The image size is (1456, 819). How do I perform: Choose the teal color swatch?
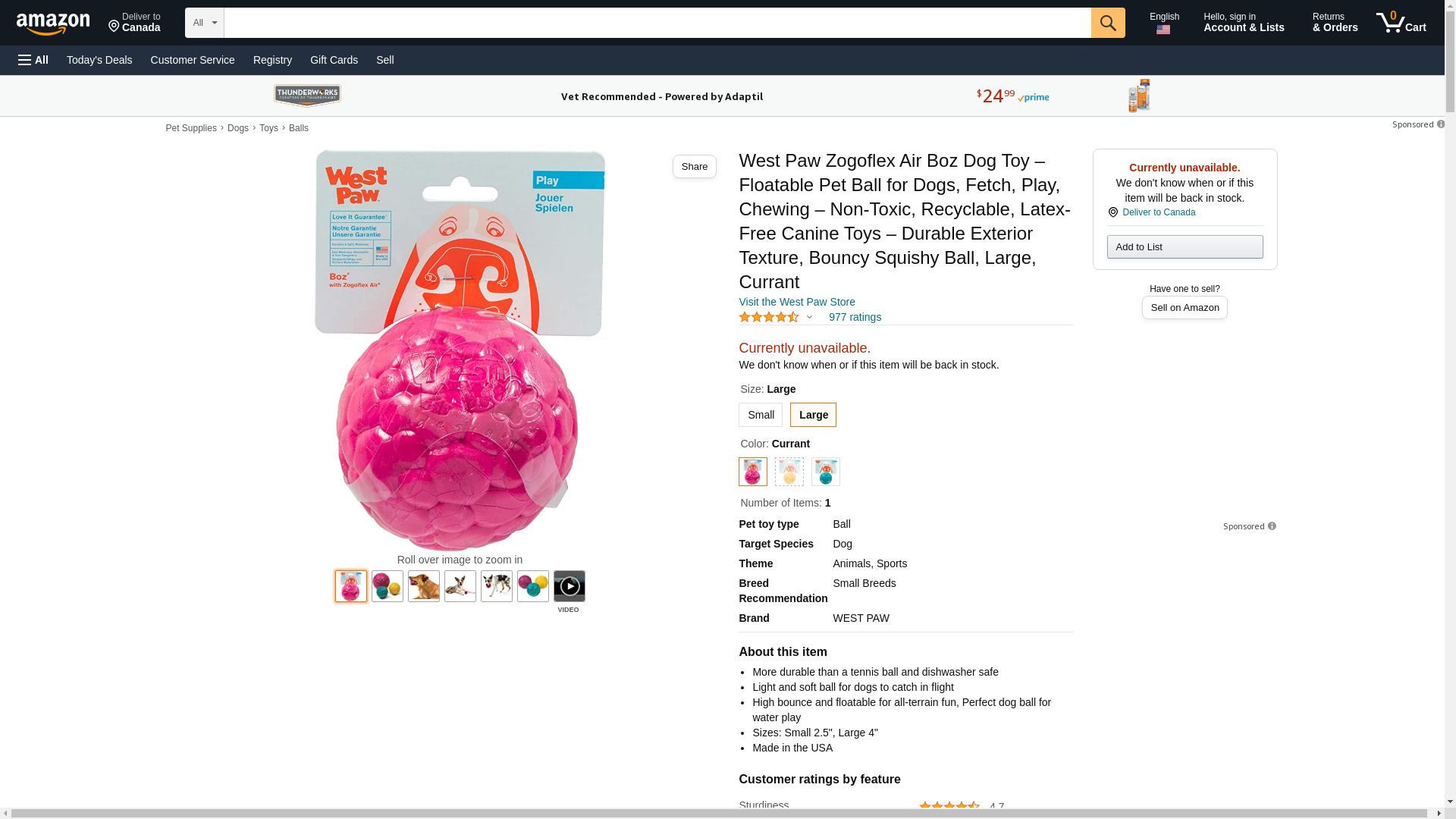click(826, 472)
